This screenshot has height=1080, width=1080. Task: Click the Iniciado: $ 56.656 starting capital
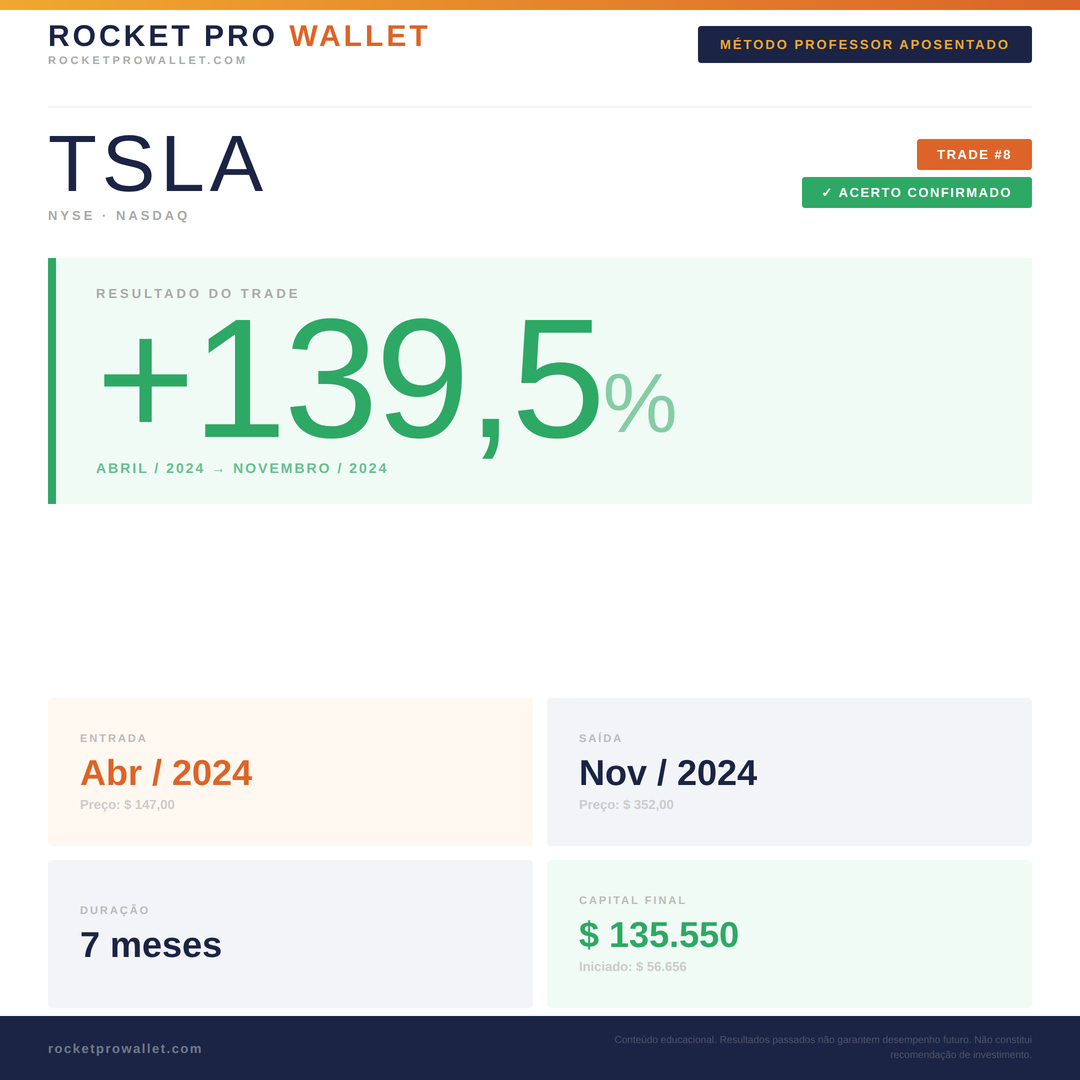[632, 967]
